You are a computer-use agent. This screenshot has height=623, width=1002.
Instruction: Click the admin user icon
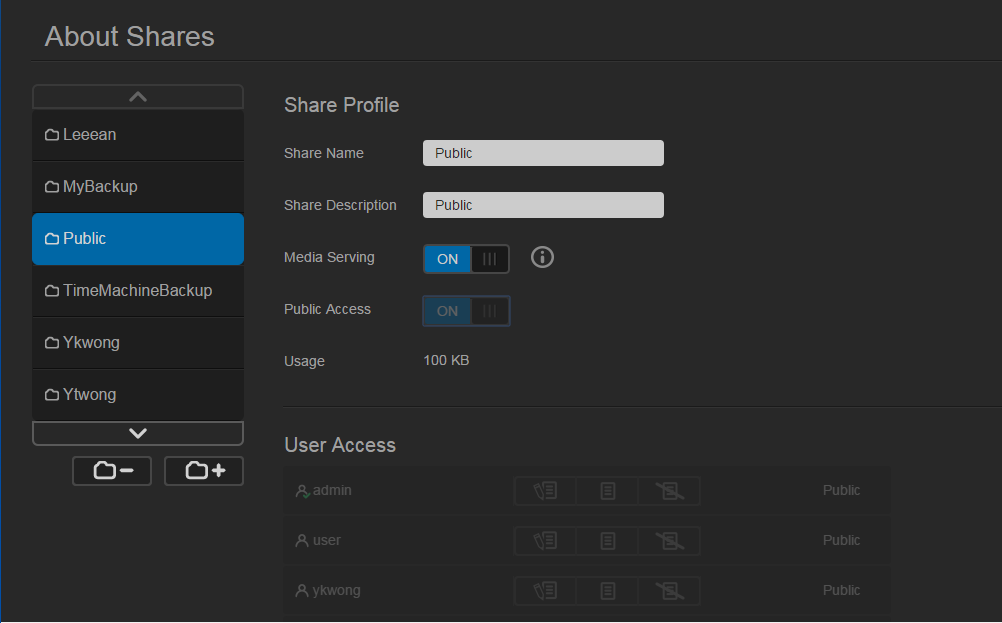click(x=302, y=491)
